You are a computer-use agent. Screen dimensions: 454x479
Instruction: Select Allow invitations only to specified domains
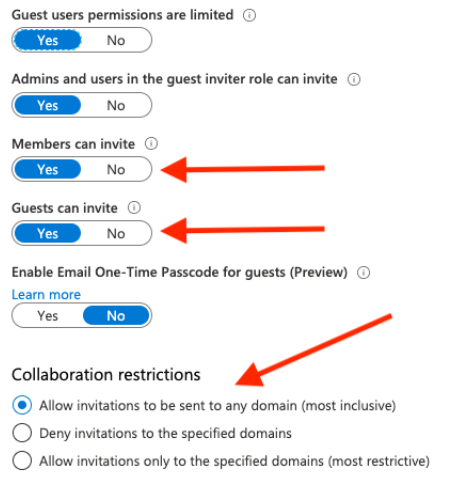point(22,461)
